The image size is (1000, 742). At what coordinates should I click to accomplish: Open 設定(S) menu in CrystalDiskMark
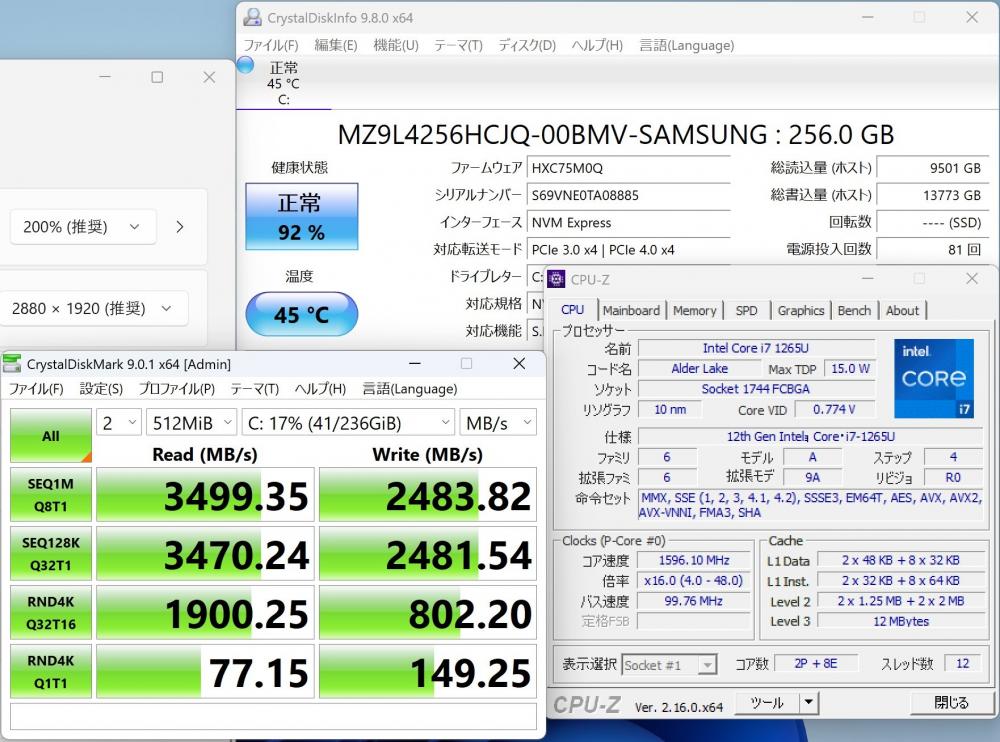click(x=101, y=389)
